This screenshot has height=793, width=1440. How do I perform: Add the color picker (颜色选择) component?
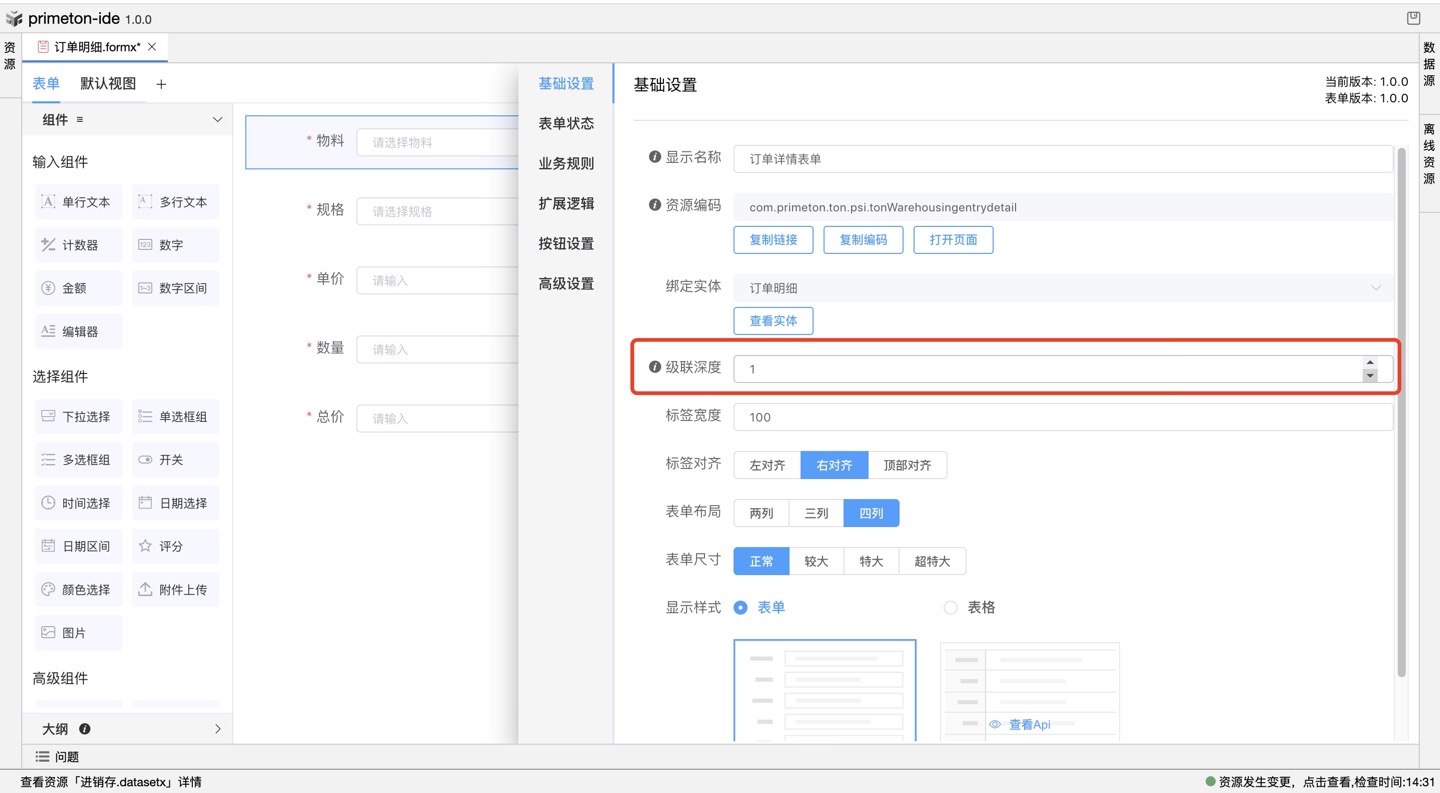78,590
